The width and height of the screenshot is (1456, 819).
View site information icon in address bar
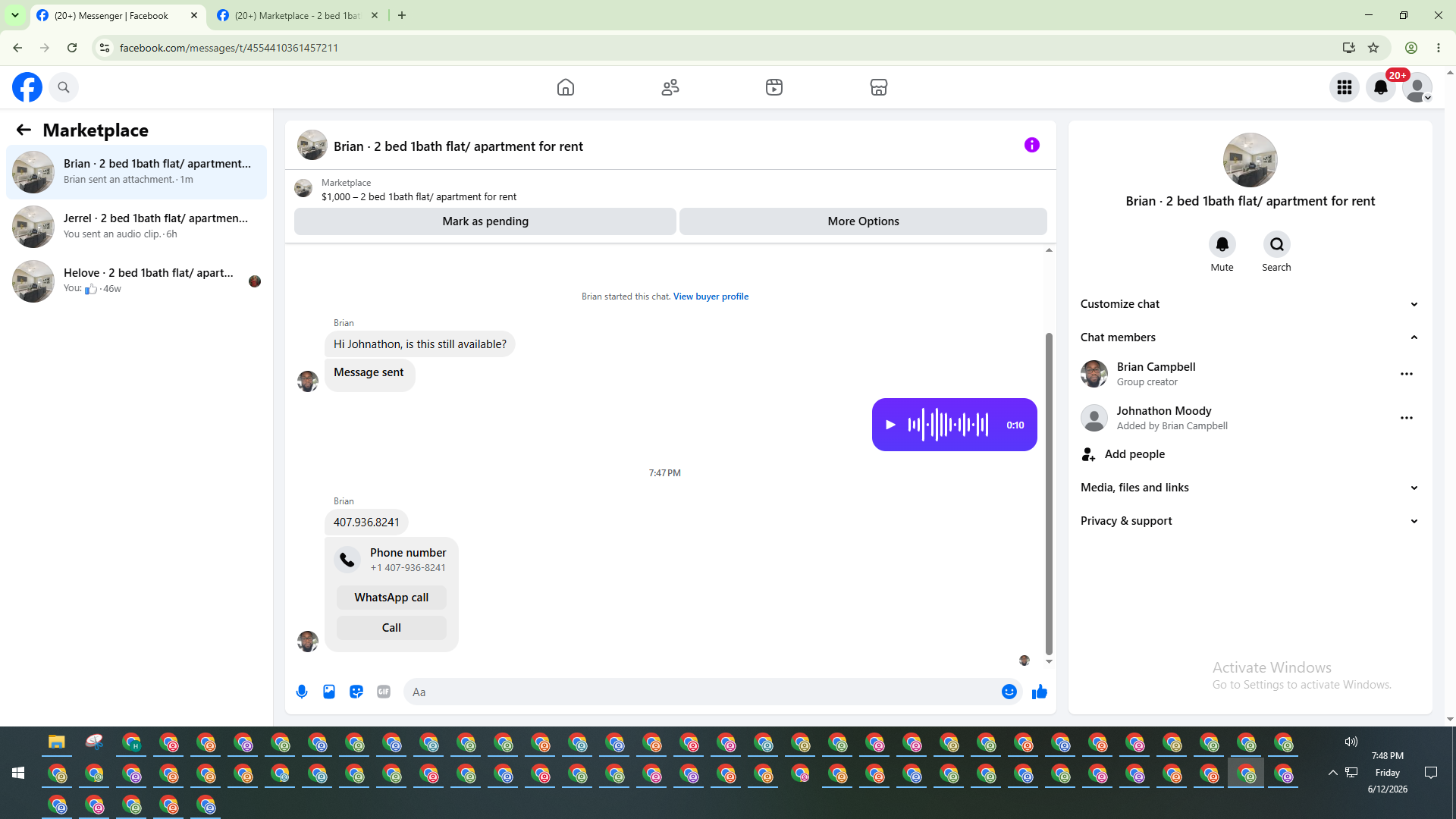click(105, 48)
